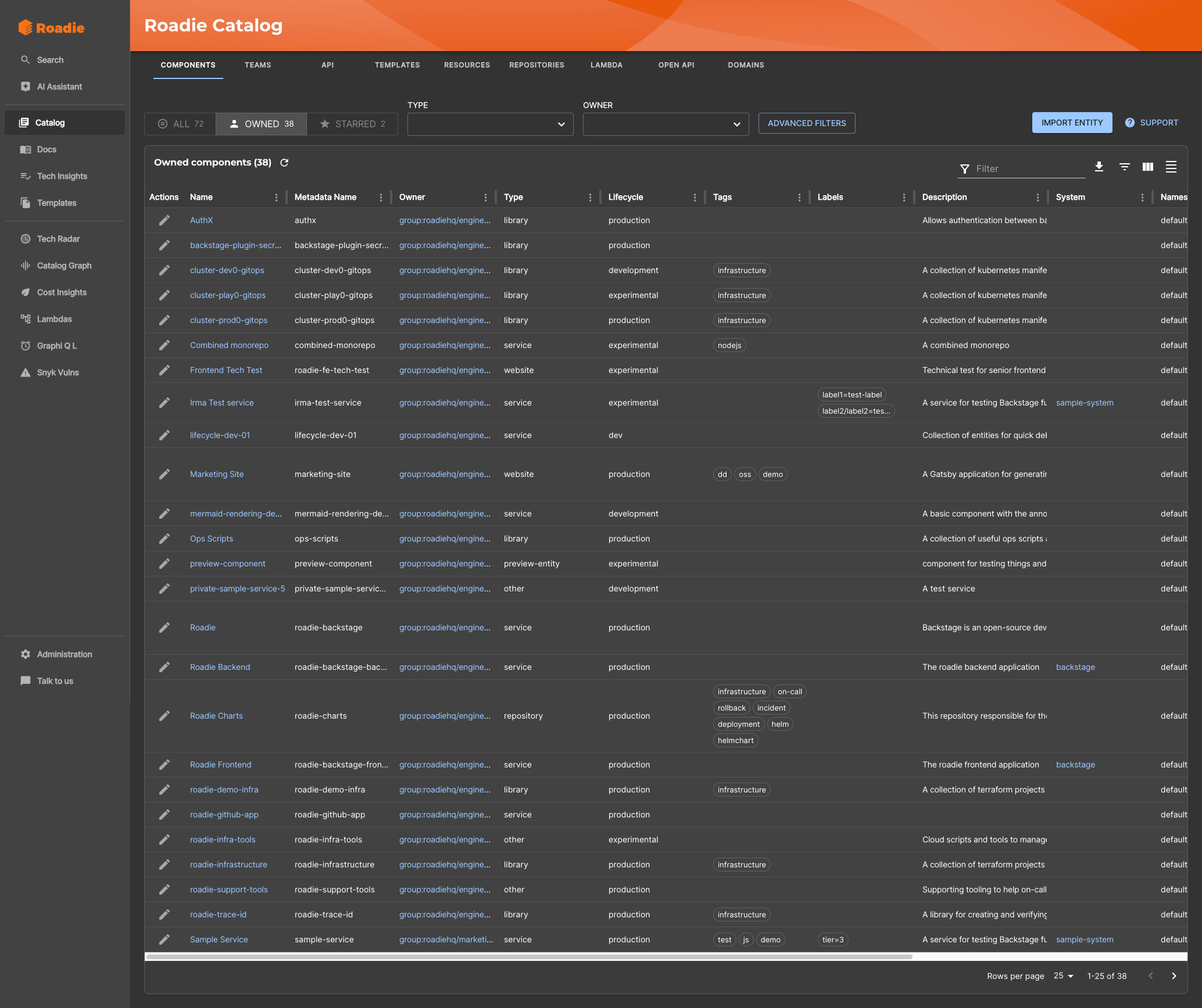Screen dimensions: 1202x1008
Task: Open the System column menu
Action: click(x=1142, y=198)
